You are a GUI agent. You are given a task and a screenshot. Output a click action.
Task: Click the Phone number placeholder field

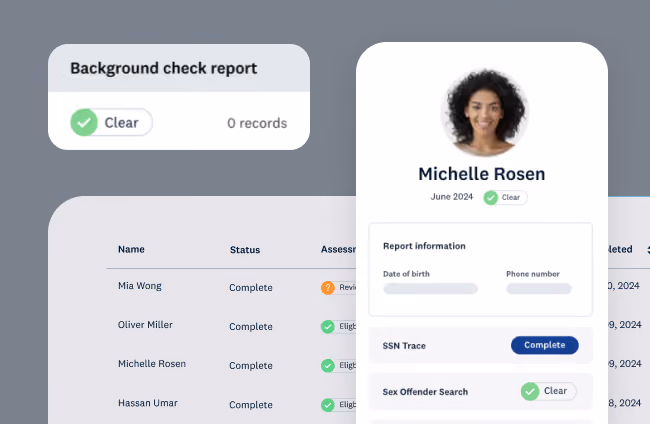tap(539, 288)
